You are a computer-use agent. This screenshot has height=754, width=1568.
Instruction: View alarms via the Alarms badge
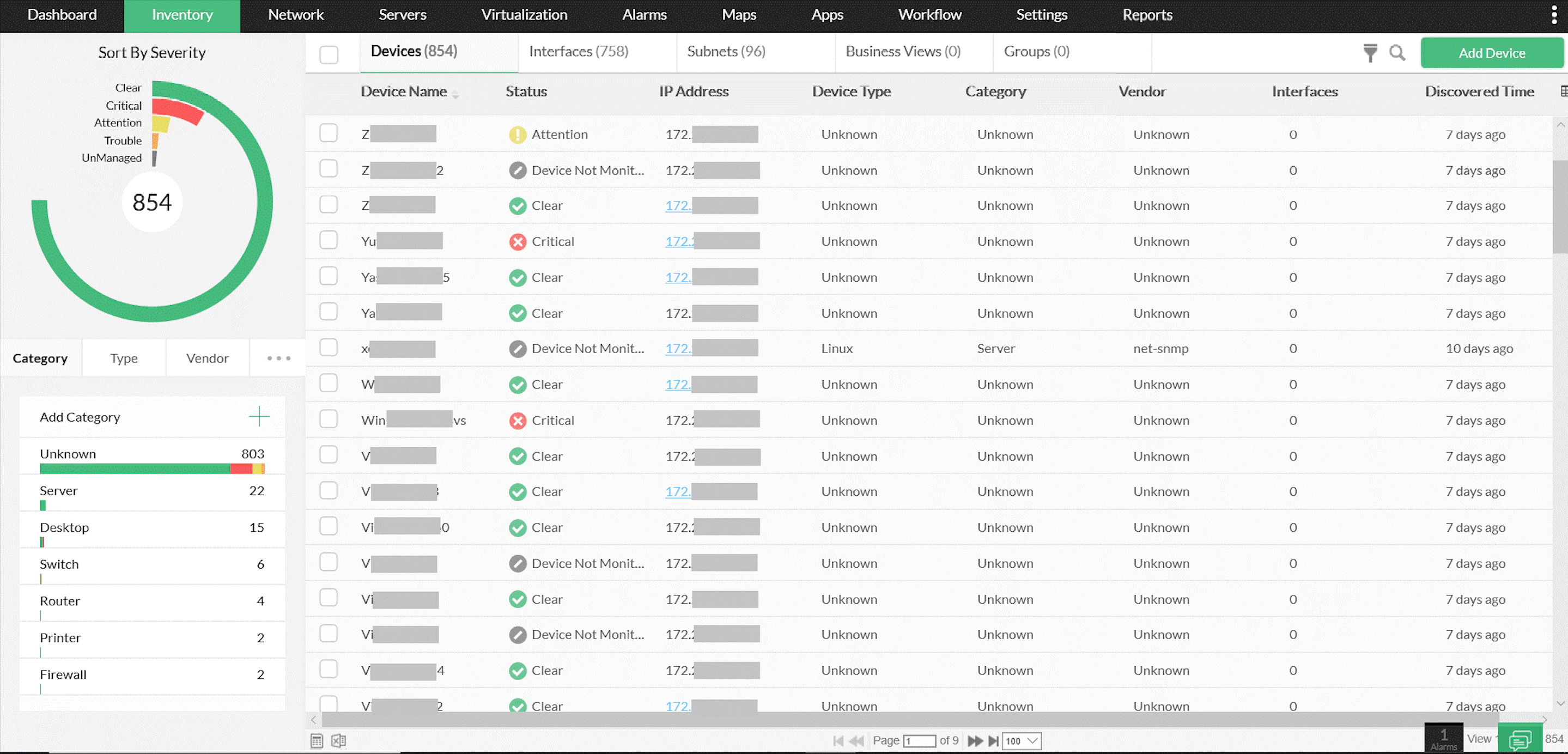click(1444, 738)
